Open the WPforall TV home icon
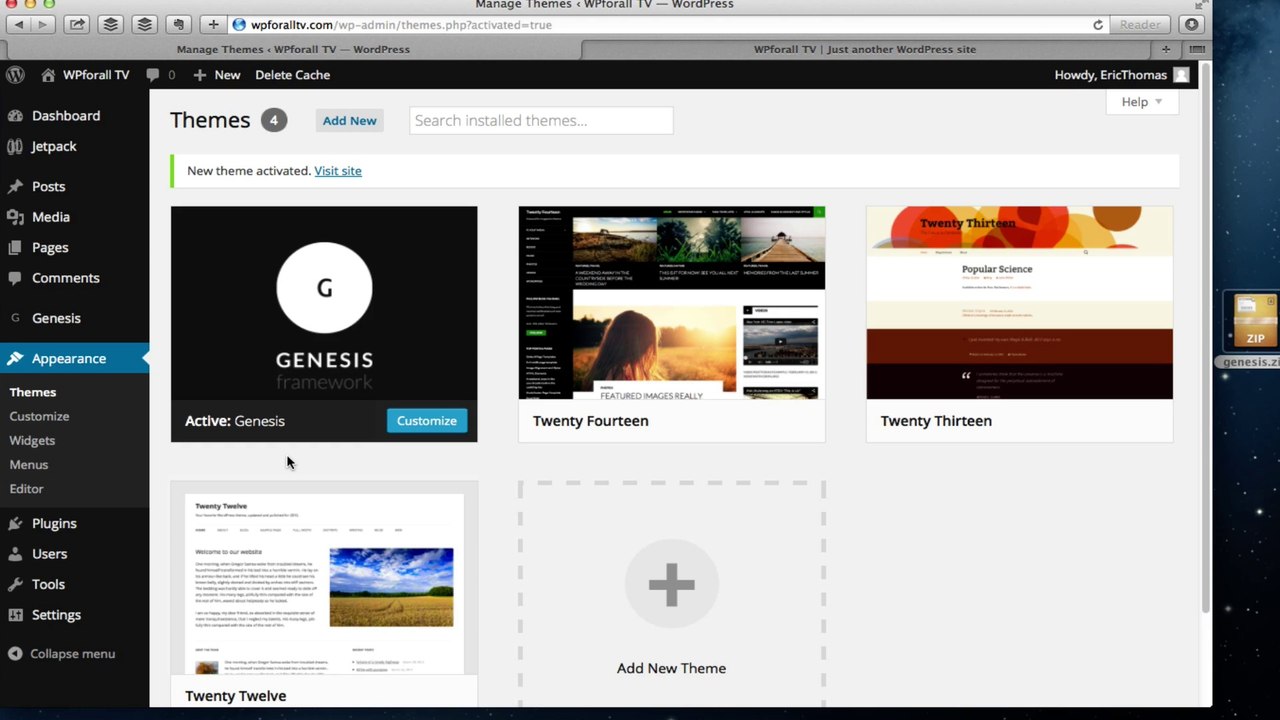The width and height of the screenshot is (1280, 720). (x=48, y=75)
